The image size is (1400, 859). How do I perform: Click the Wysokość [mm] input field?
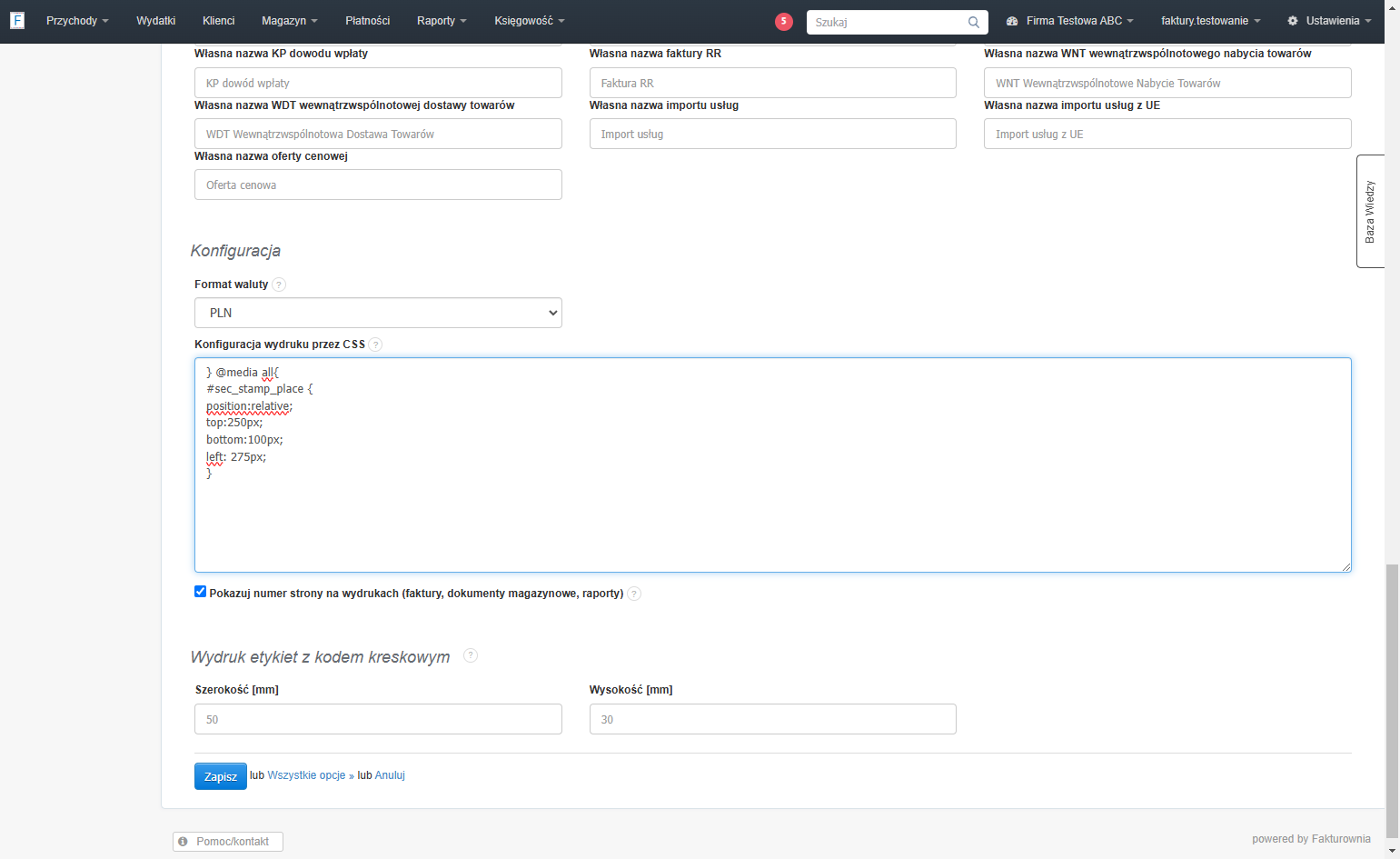tap(773, 719)
